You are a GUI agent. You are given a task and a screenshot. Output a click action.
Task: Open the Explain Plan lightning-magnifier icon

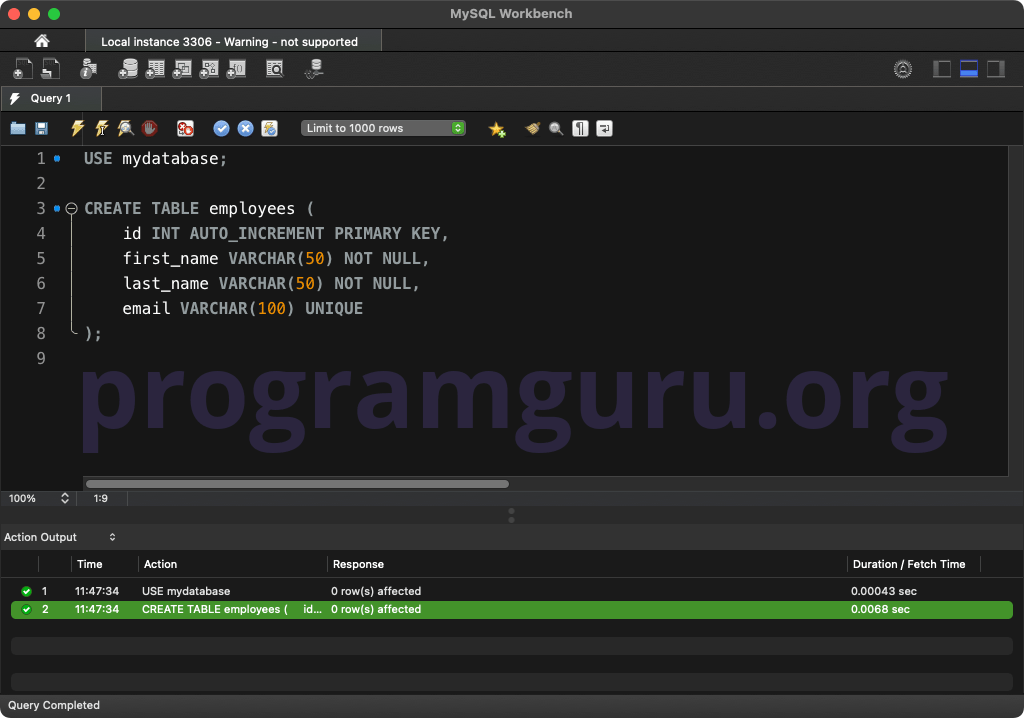[124, 128]
